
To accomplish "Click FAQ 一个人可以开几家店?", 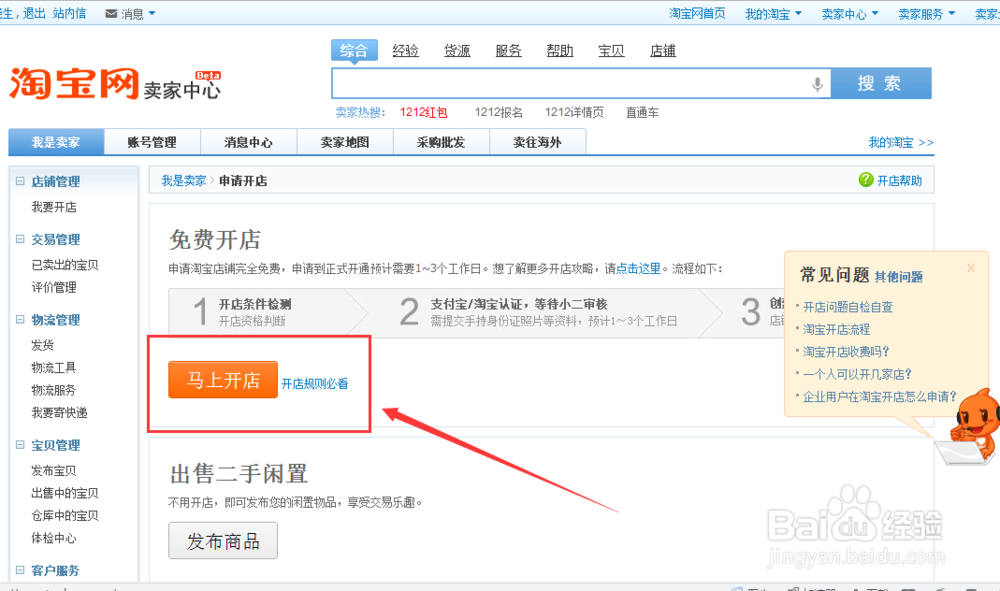I will point(857,374).
